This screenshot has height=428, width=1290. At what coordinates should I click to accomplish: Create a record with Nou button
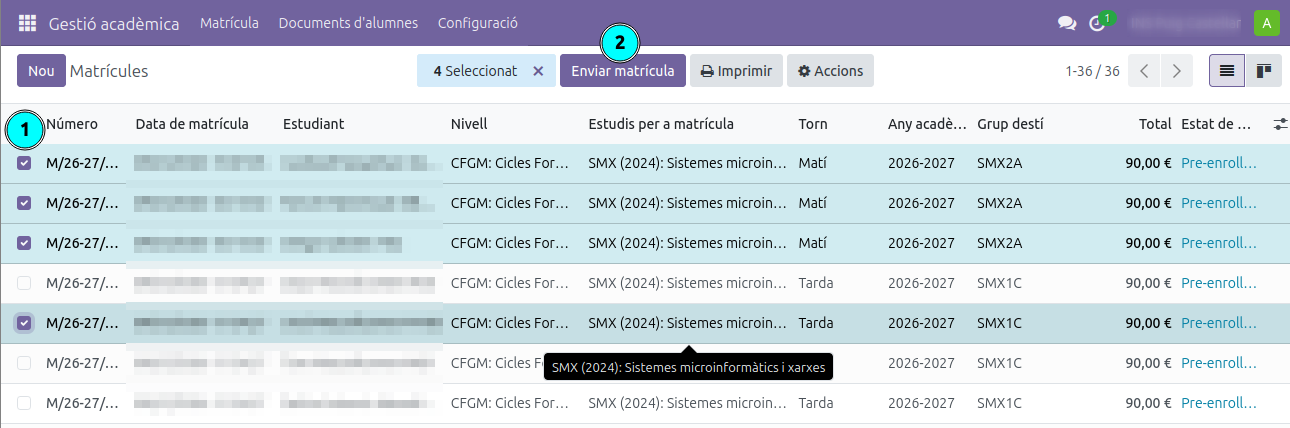tap(41, 71)
